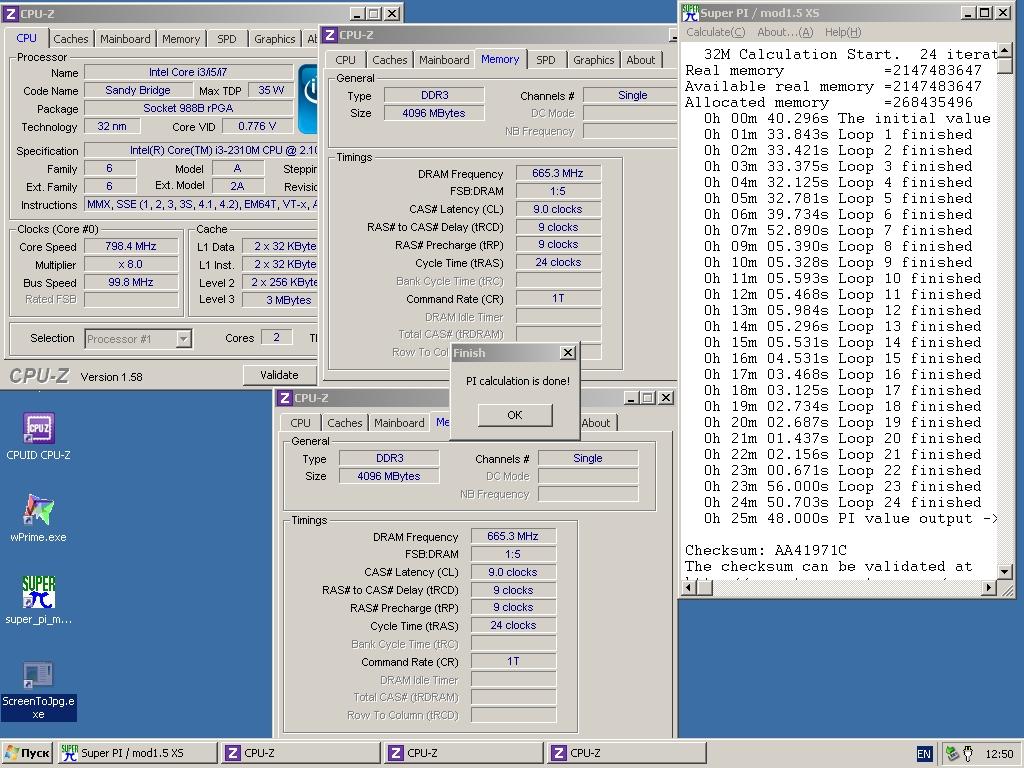
Task: Click the Code Name value Sandy Bridge
Action: (x=138, y=90)
